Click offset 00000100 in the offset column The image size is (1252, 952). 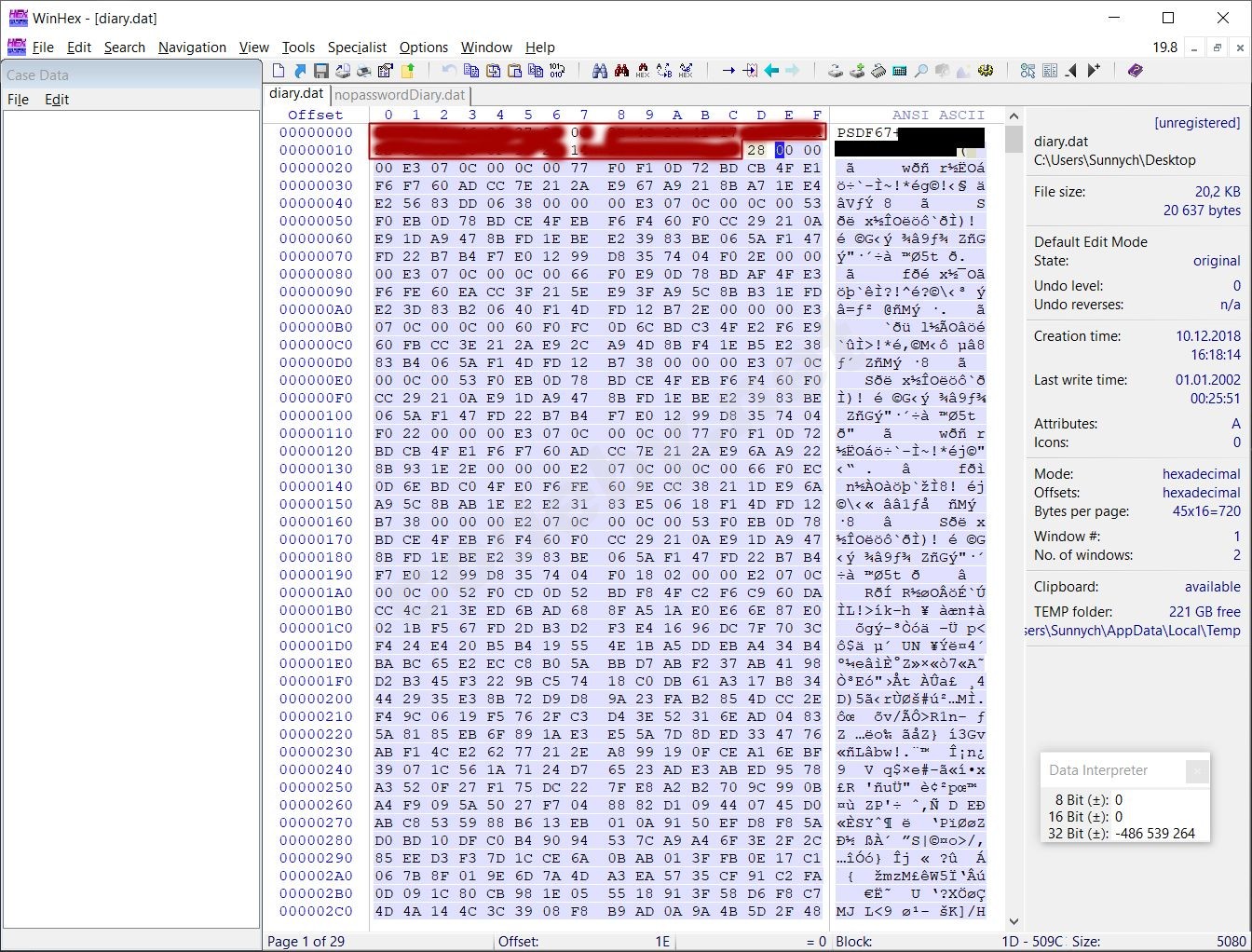coord(316,415)
